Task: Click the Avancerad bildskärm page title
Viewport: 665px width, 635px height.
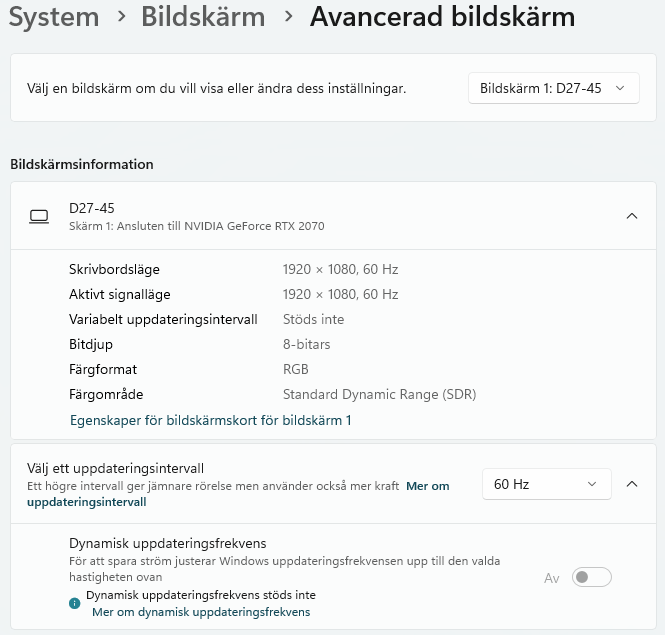Action: 442,17
